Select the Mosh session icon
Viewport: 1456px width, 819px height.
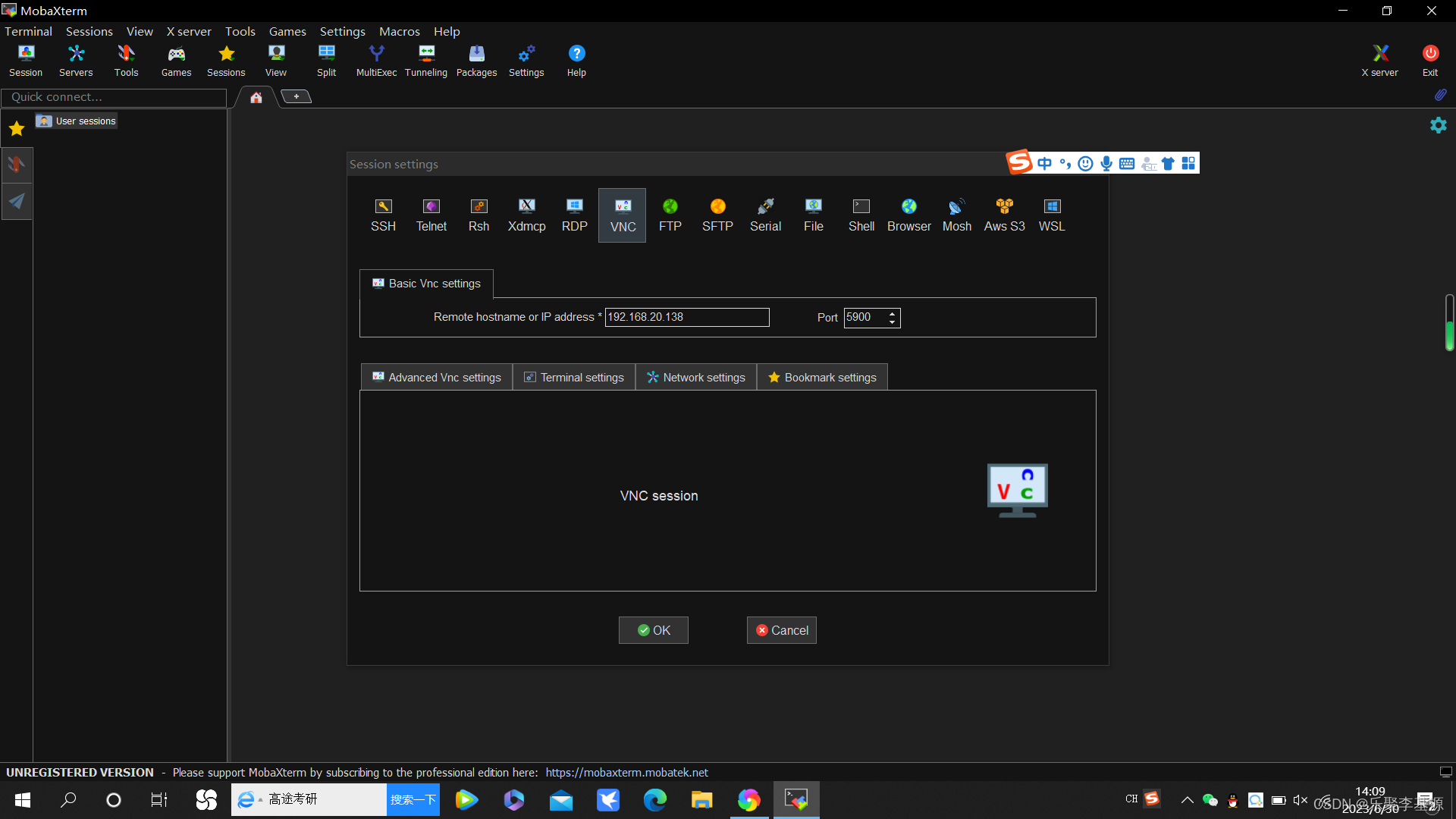click(956, 215)
